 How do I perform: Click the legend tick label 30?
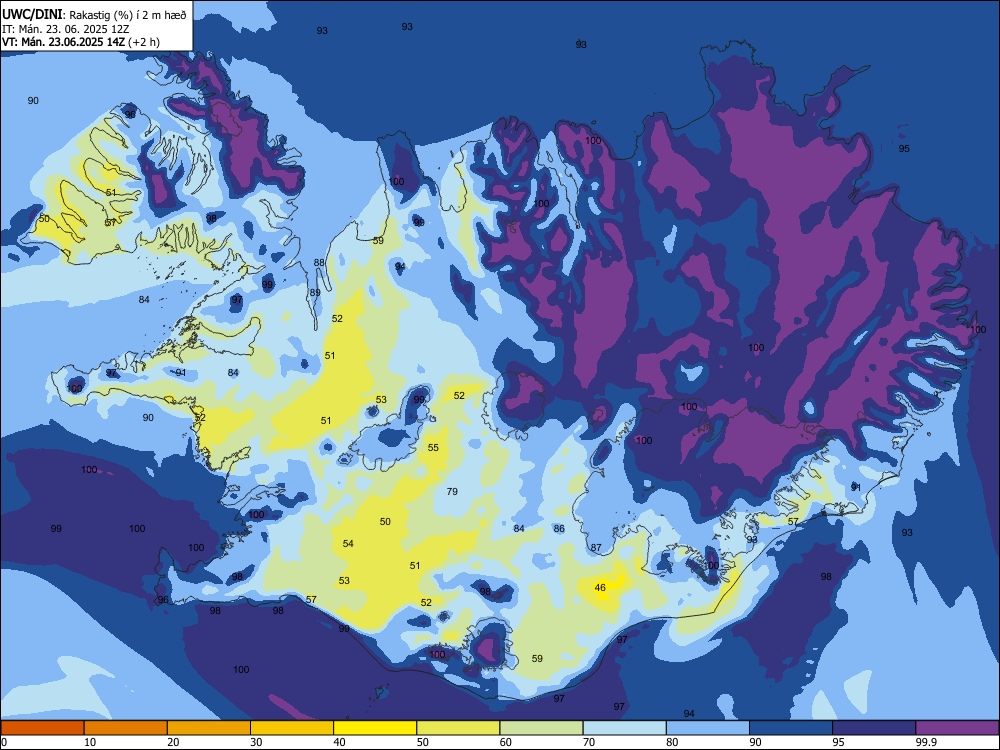[x=256, y=742]
